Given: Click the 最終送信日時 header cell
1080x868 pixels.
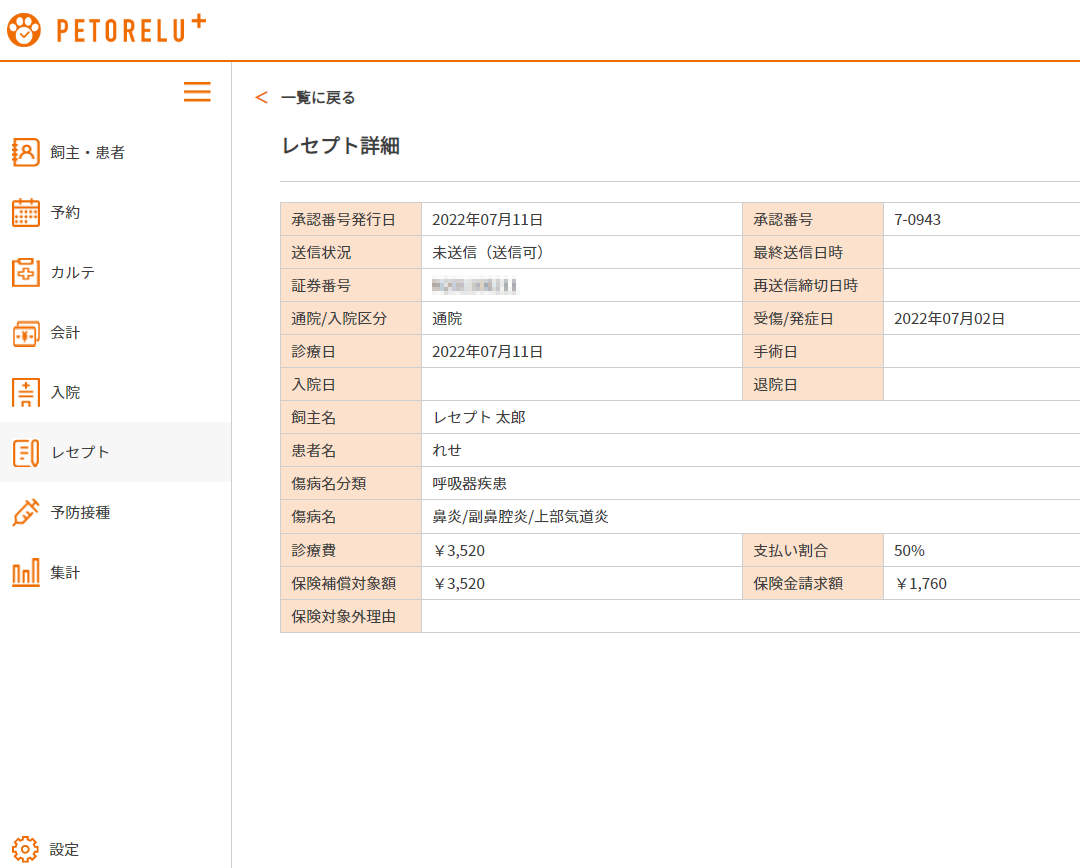Looking at the screenshot, I should coord(813,253).
